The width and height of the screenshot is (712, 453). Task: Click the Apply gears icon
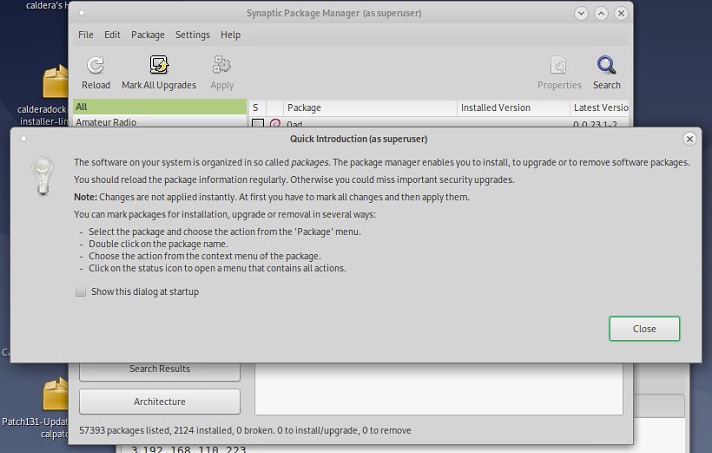(x=222, y=66)
